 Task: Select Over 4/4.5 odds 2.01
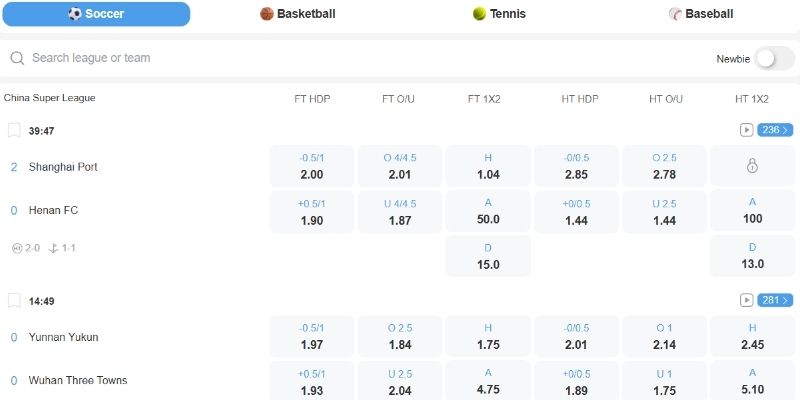[400, 166]
